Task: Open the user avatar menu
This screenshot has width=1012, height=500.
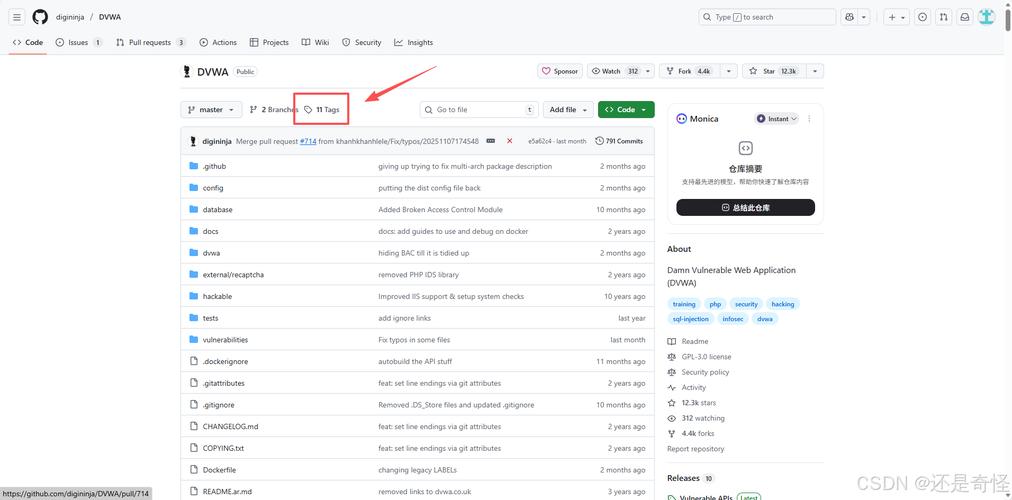Action: point(986,17)
